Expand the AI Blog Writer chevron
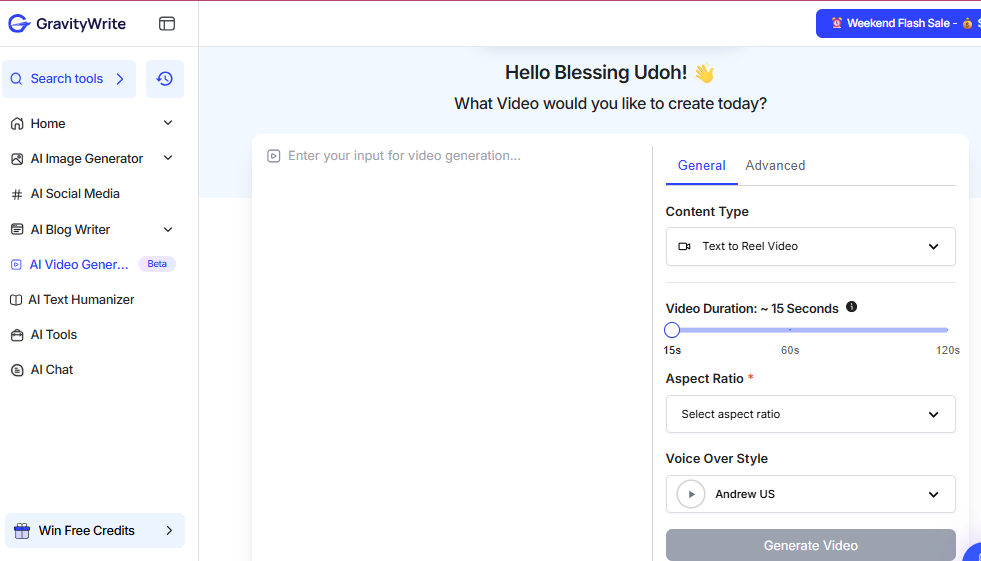Image resolution: width=981 pixels, height=561 pixels. [x=168, y=229]
